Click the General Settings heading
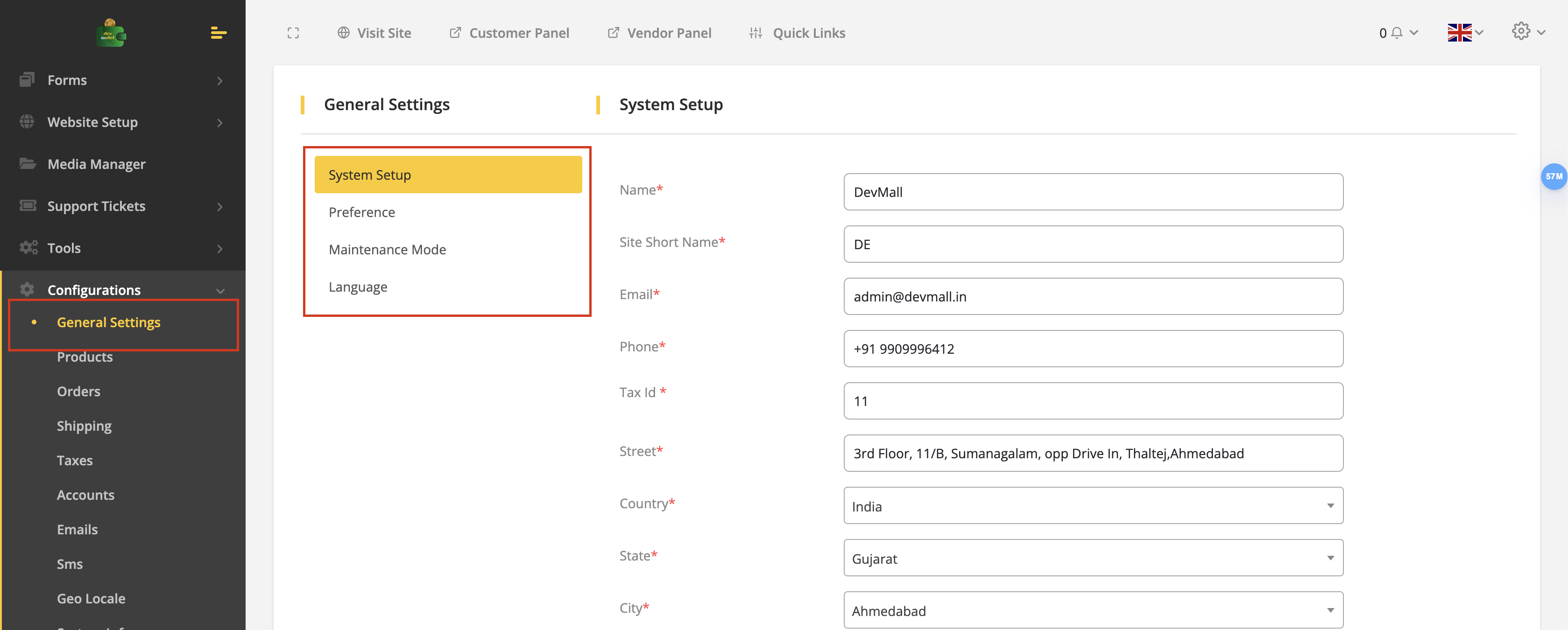Image resolution: width=1568 pixels, height=630 pixels. click(x=387, y=105)
